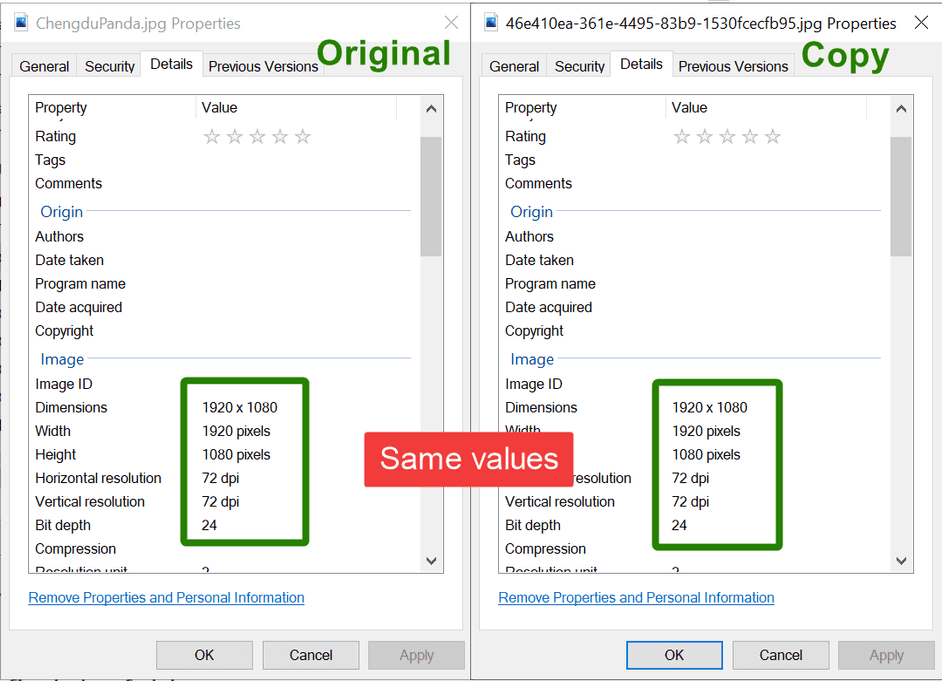Screen dimensions: 942x681
Task: Cancel the Copy properties dialog
Action: pos(780,655)
